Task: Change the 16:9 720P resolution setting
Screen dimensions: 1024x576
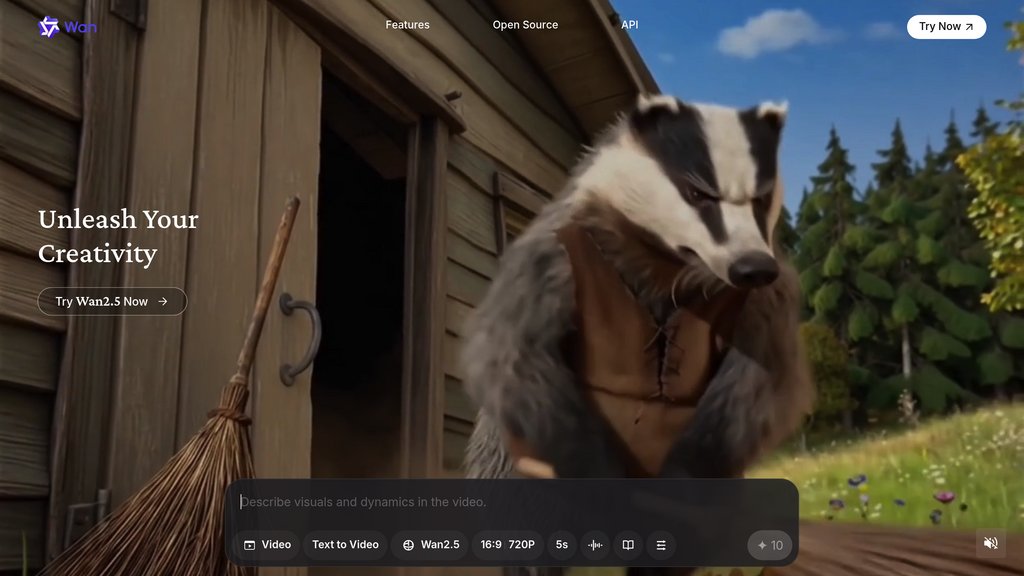Action: click(507, 545)
